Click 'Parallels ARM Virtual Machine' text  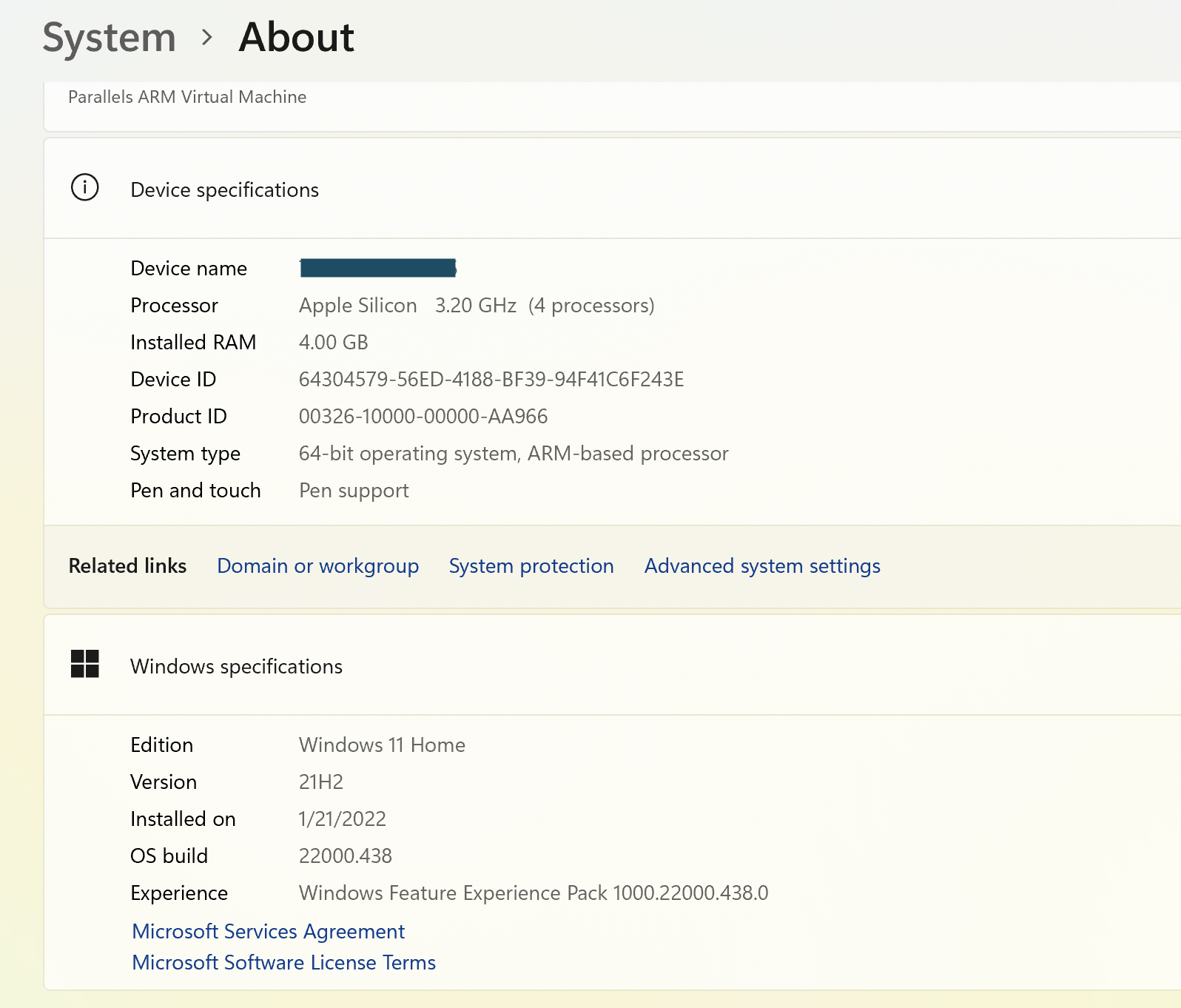pyautogui.click(x=187, y=97)
